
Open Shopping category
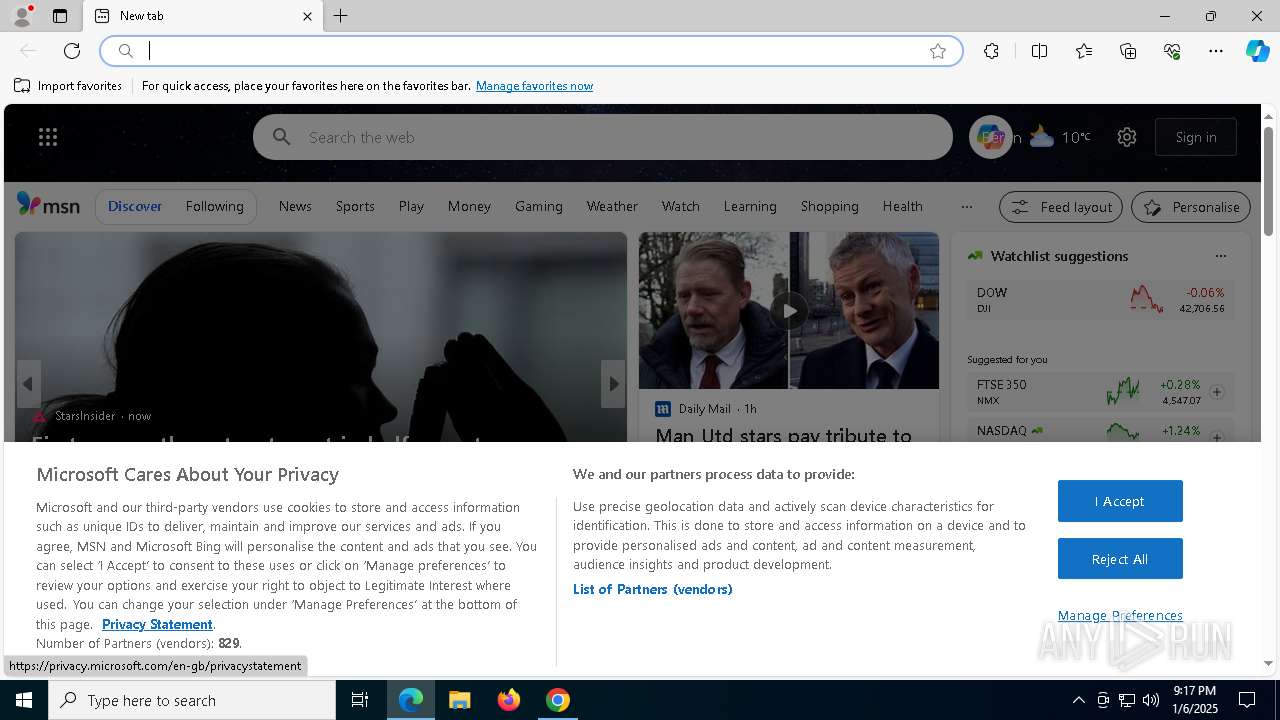tap(829, 206)
